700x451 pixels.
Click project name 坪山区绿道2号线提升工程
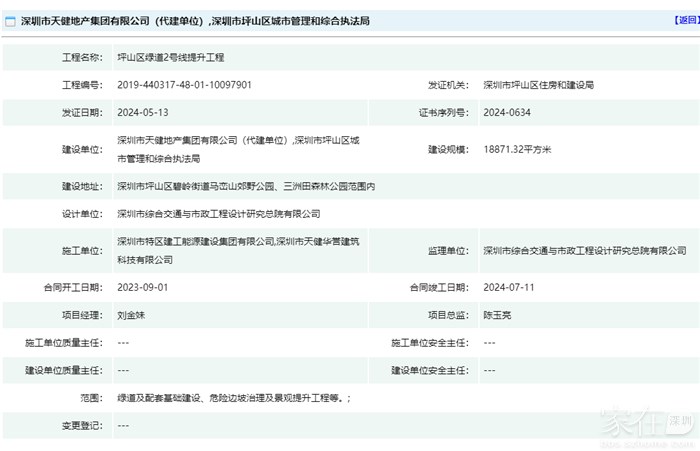pyautogui.click(x=171, y=58)
